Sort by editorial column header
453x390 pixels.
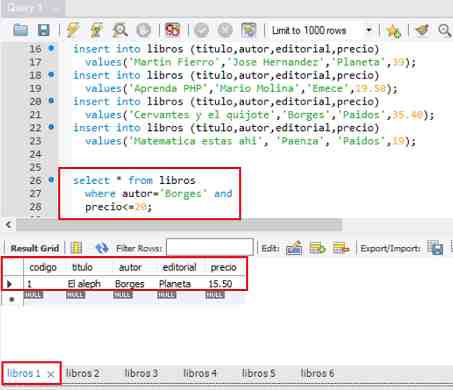(179, 267)
